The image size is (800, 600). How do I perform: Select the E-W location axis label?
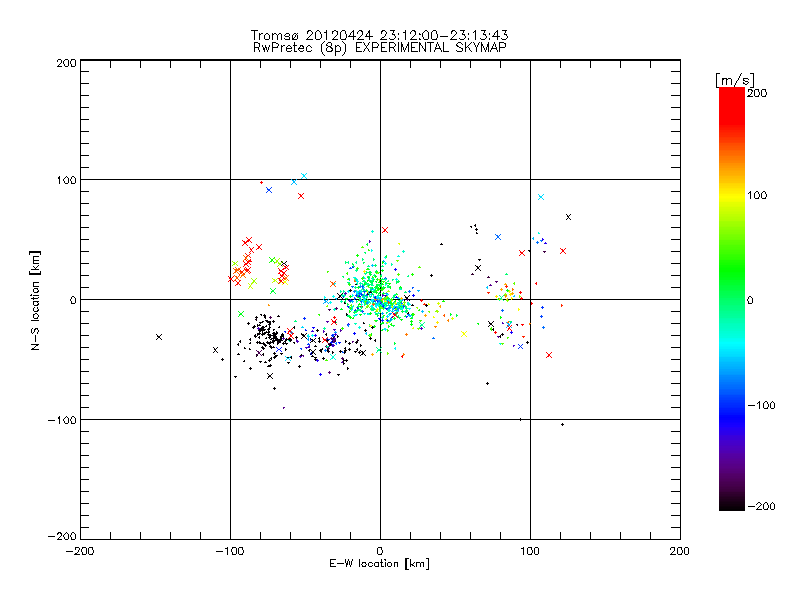pyautogui.click(x=380, y=564)
